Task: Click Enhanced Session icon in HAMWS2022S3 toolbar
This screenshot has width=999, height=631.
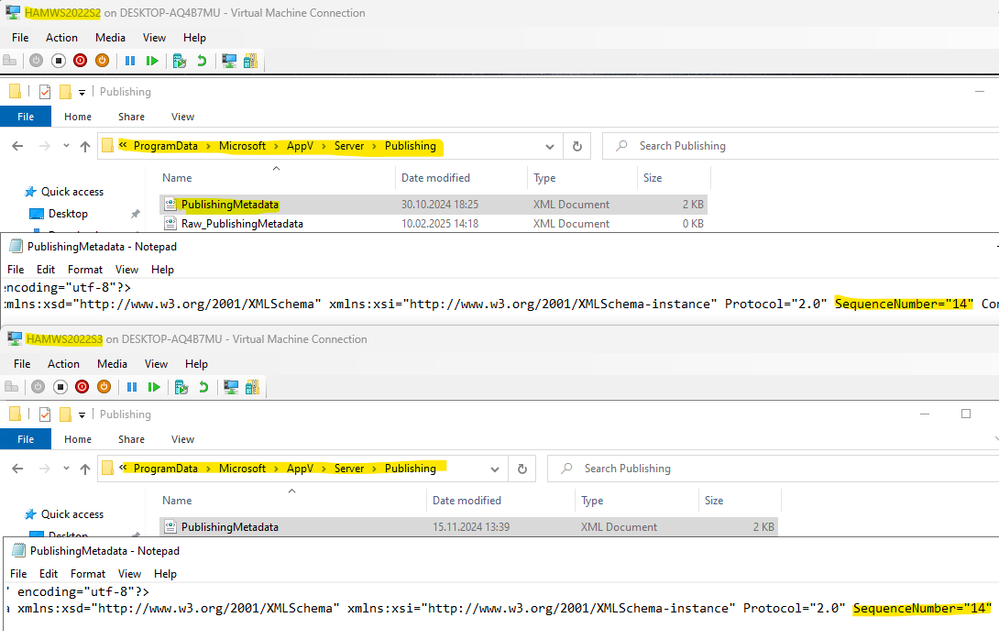Action: tap(231, 387)
